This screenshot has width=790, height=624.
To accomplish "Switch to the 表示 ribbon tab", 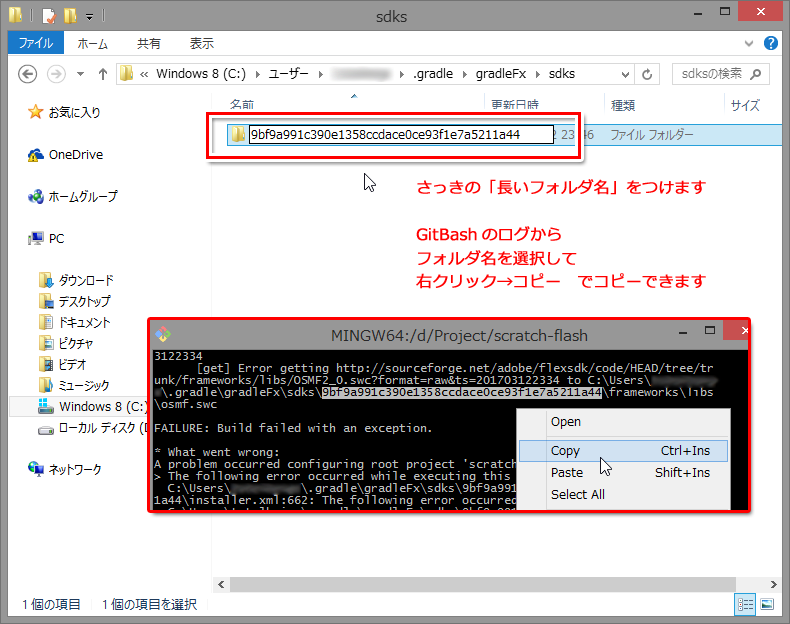I will click(202, 43).
